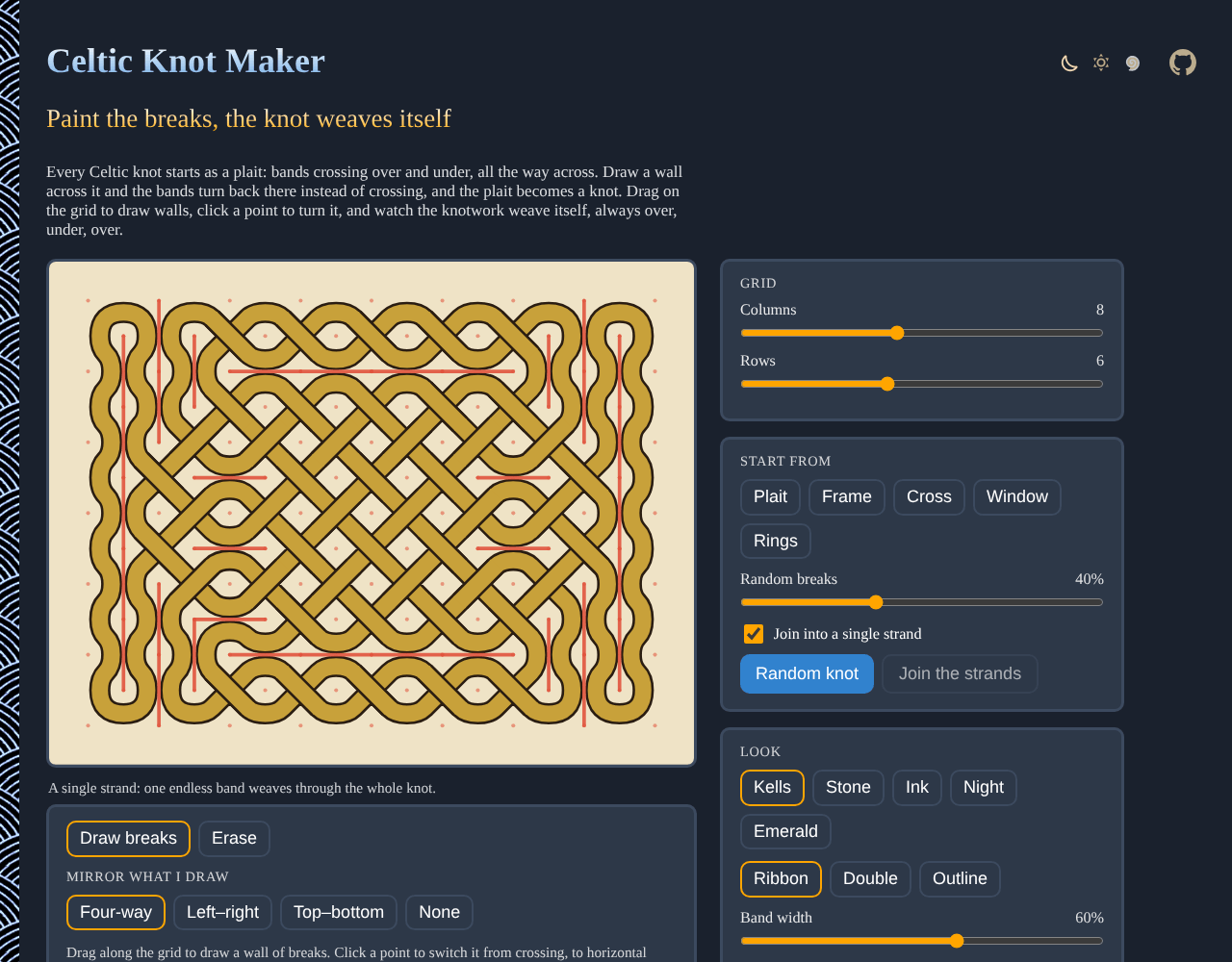Generate a Random knot

[807, 674]
